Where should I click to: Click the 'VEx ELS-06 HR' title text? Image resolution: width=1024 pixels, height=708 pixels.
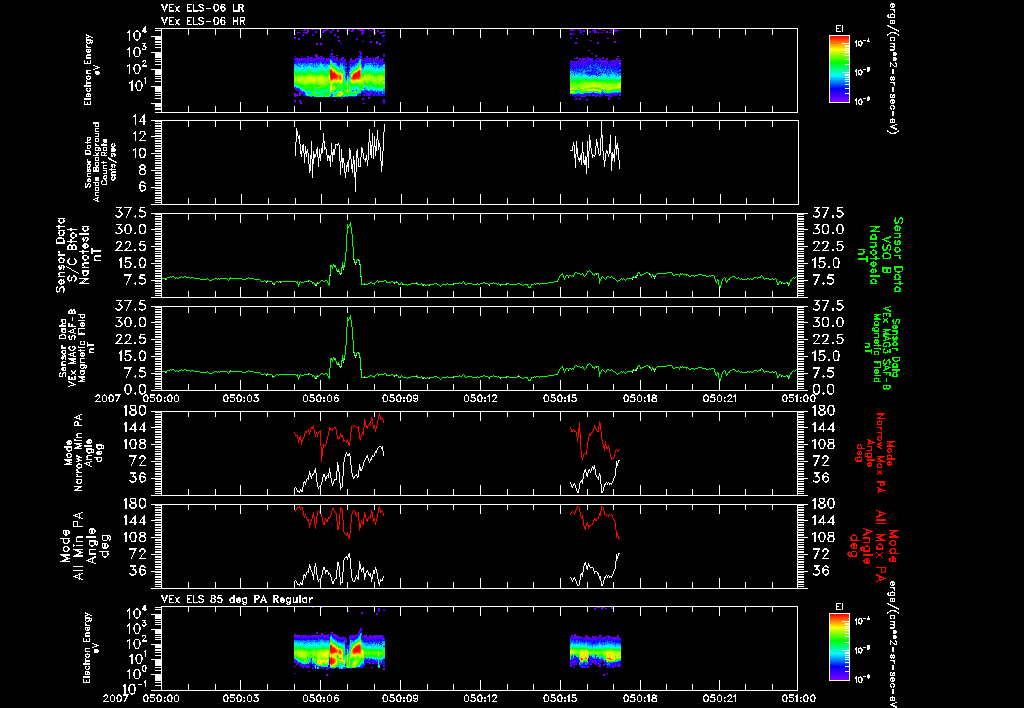[202, 22]
